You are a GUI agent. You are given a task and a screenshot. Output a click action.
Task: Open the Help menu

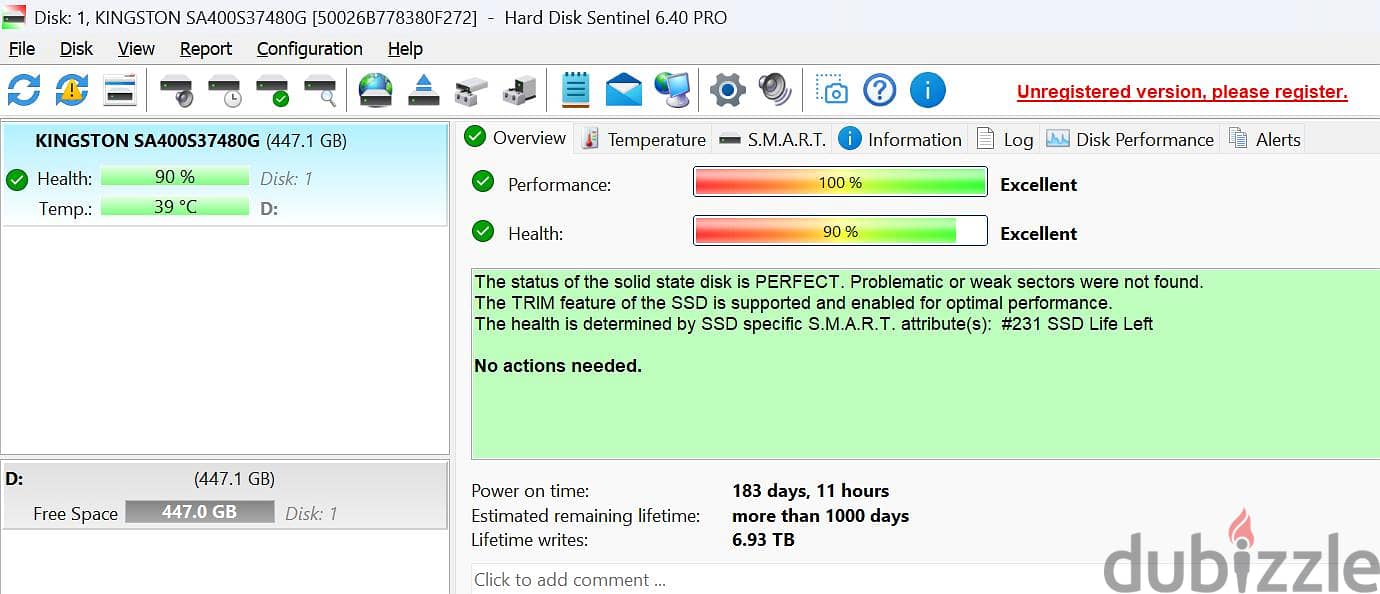(405, 49)
